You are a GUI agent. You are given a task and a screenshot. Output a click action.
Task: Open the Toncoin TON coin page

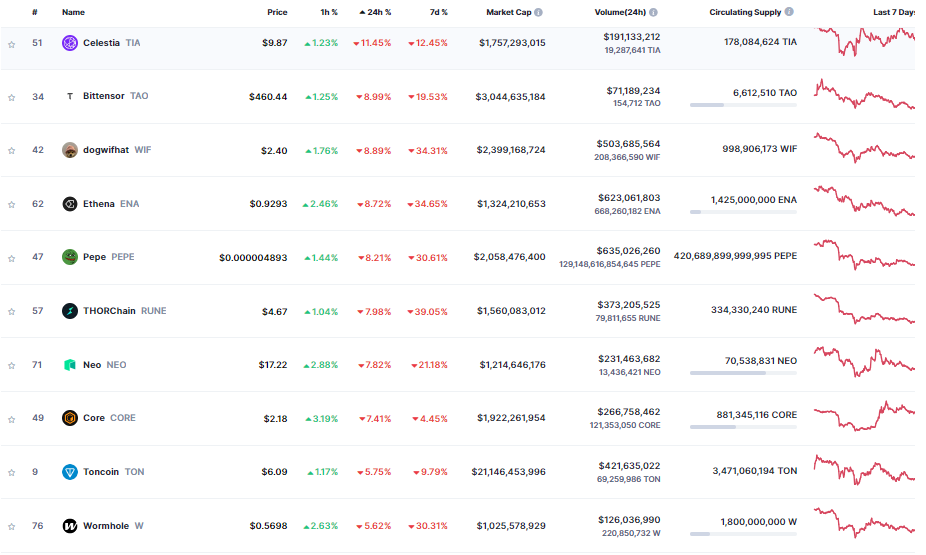coord(113,472)
